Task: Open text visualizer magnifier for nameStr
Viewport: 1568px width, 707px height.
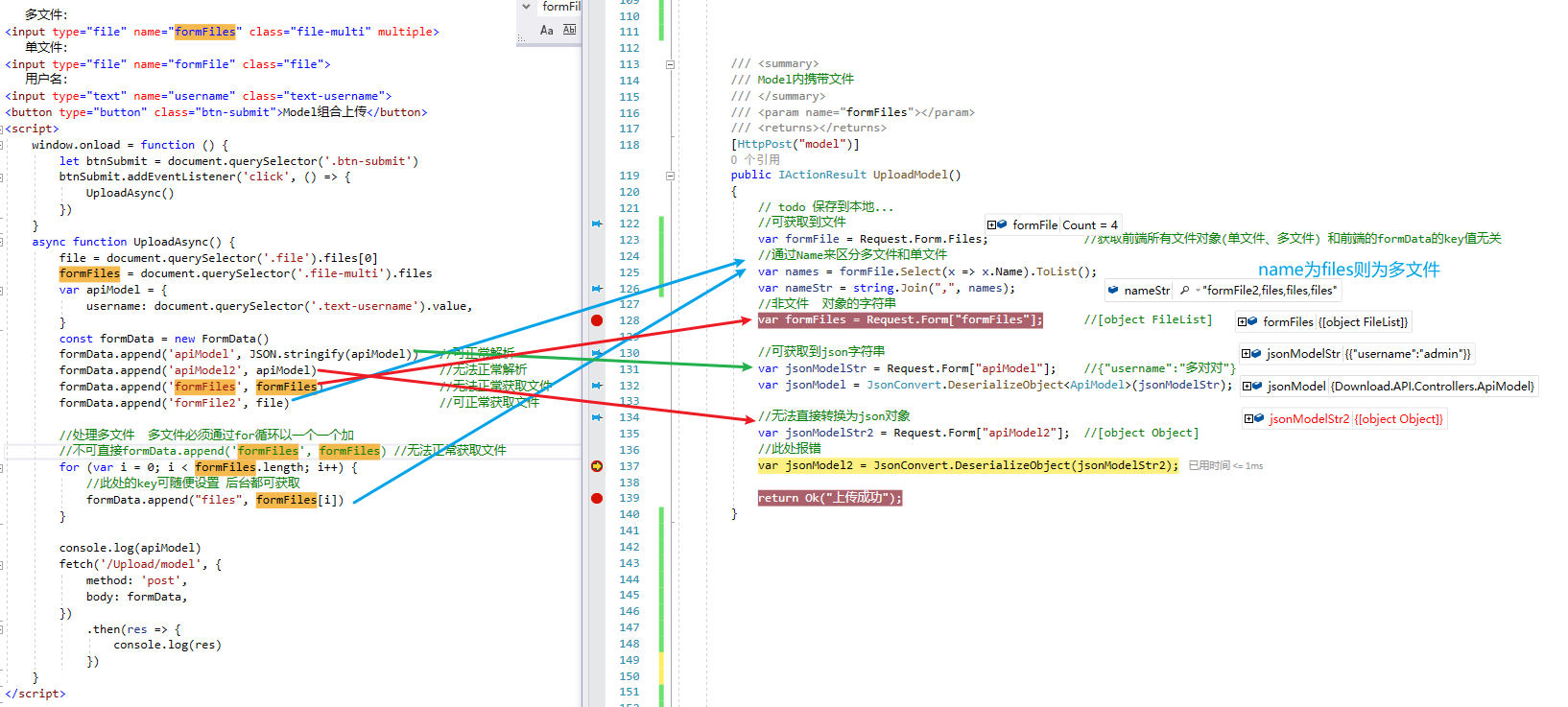Action: click(1185, 290)
